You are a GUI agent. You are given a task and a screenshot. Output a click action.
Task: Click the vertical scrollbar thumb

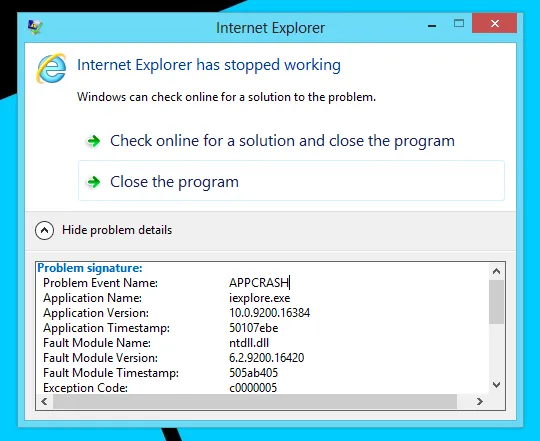496,302
